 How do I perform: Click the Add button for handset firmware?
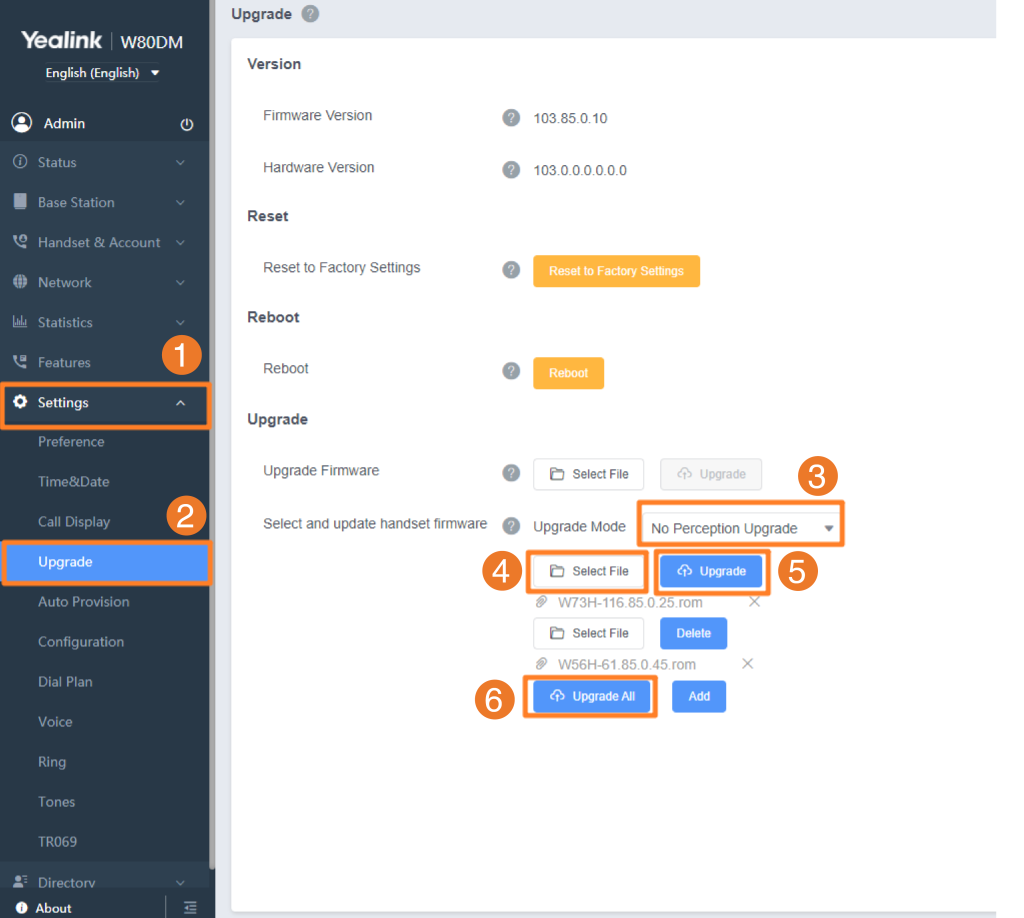pyautogui.click(x=699, y=696)
